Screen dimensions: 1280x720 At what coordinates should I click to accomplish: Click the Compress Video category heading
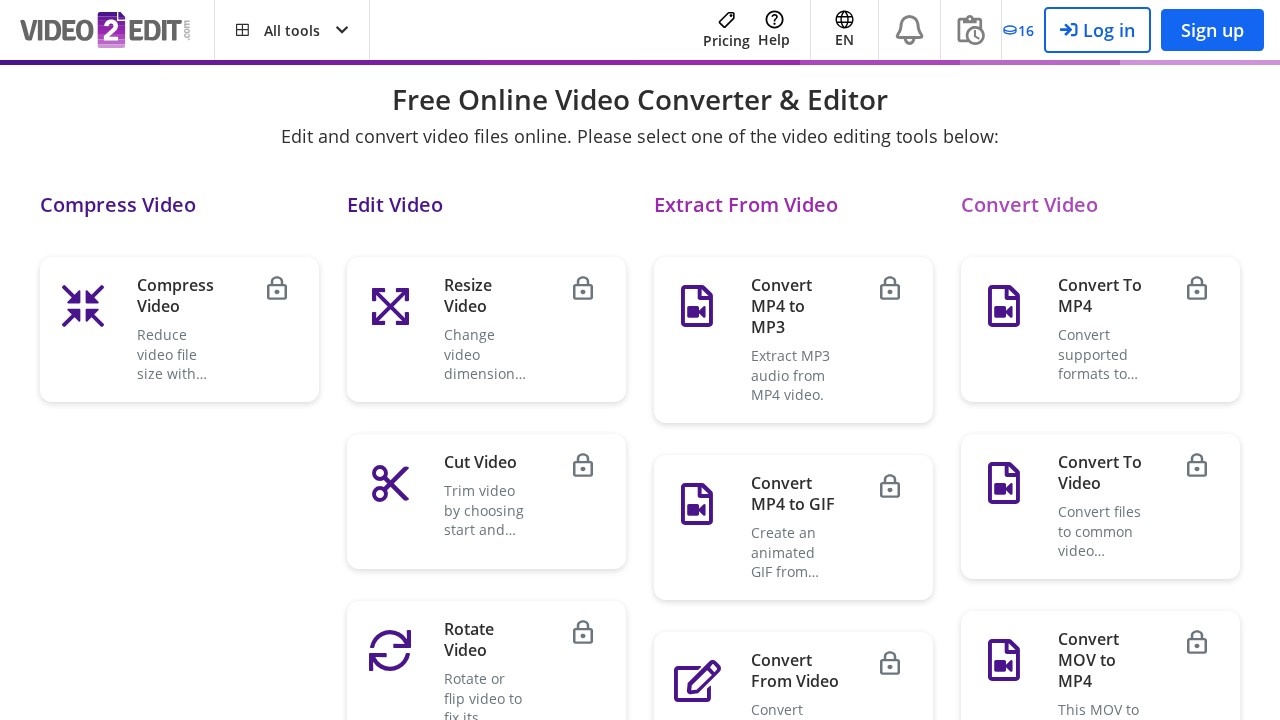pyautogui.click(x=118, y=205)
